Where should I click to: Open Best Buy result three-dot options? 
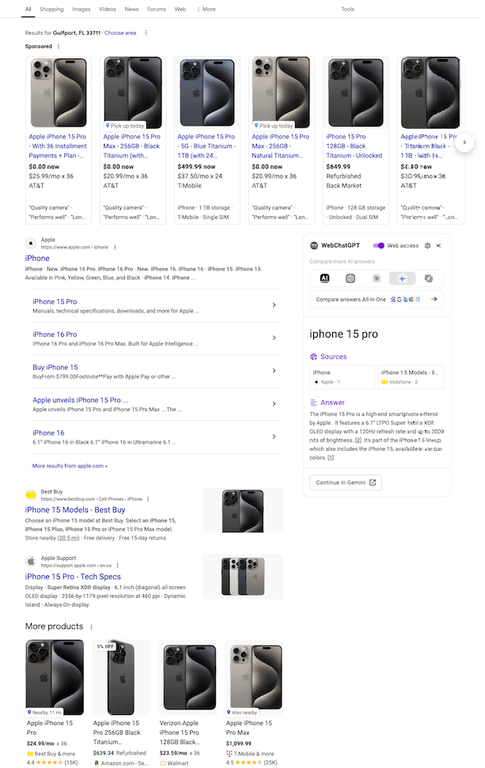[x=148, y=499]
